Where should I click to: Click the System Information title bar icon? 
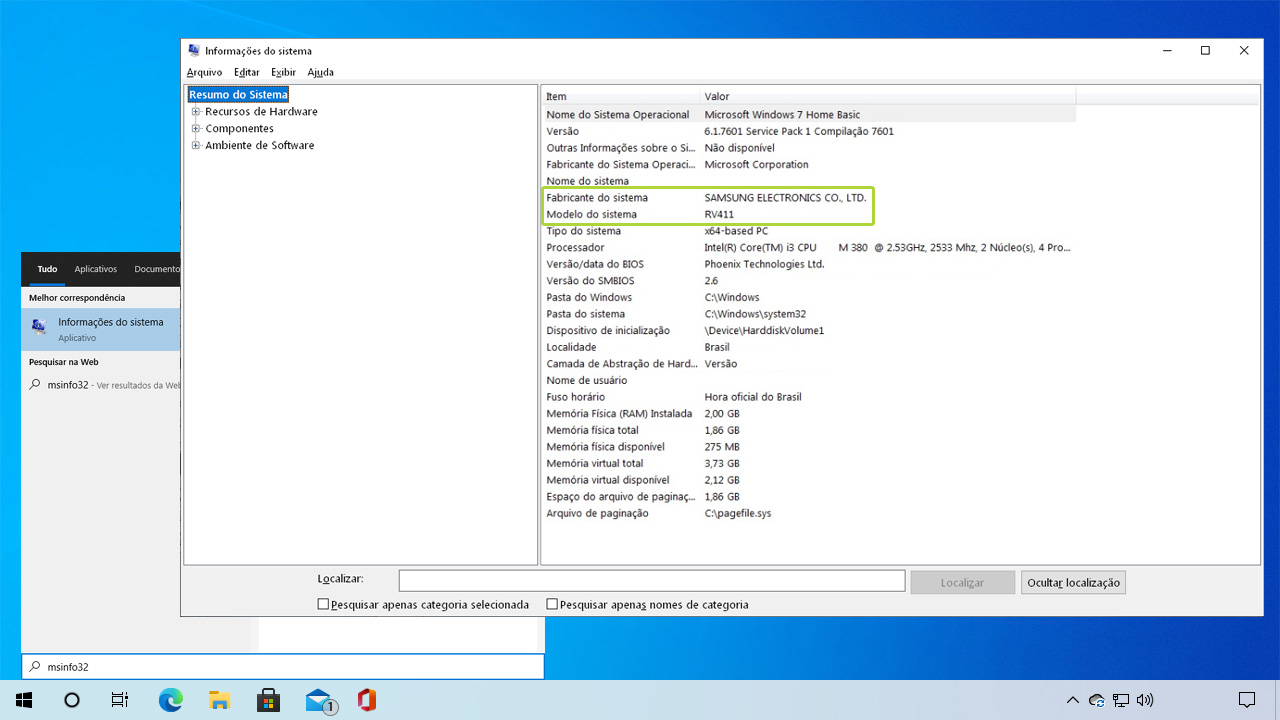(x=193, y=51)
